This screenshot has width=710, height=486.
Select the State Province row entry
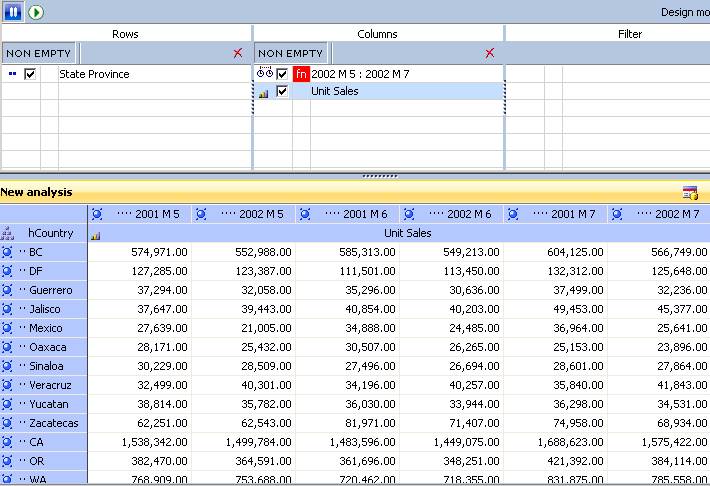(x=94, y=74)
